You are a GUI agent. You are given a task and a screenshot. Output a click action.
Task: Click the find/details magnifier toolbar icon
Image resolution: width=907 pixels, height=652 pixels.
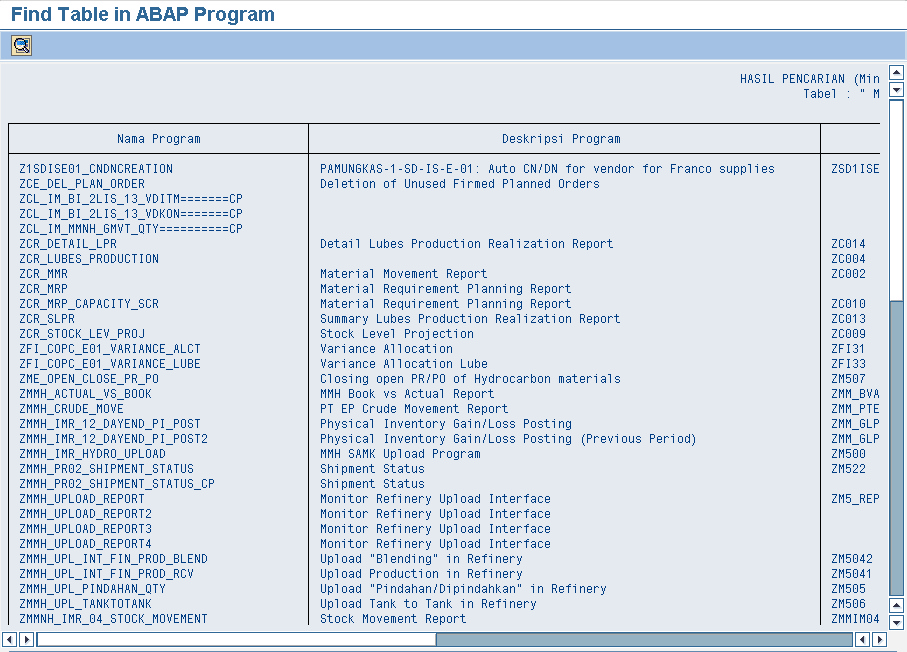[x=21, y=45]
